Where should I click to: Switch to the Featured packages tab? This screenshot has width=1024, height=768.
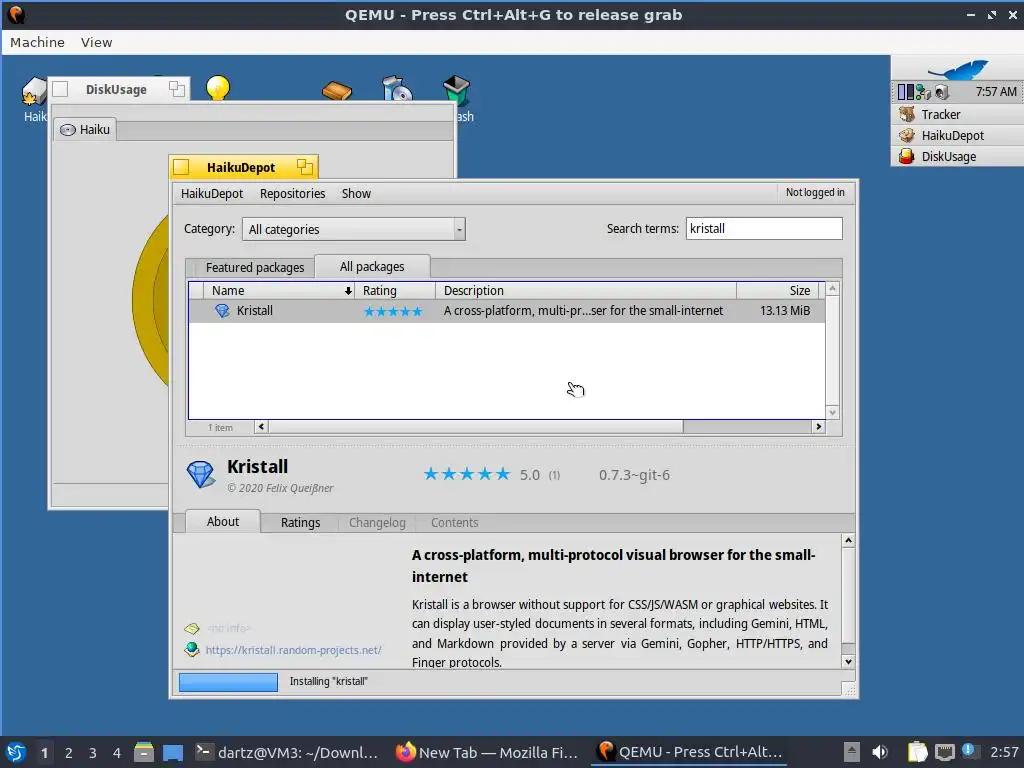coord(255,267)
